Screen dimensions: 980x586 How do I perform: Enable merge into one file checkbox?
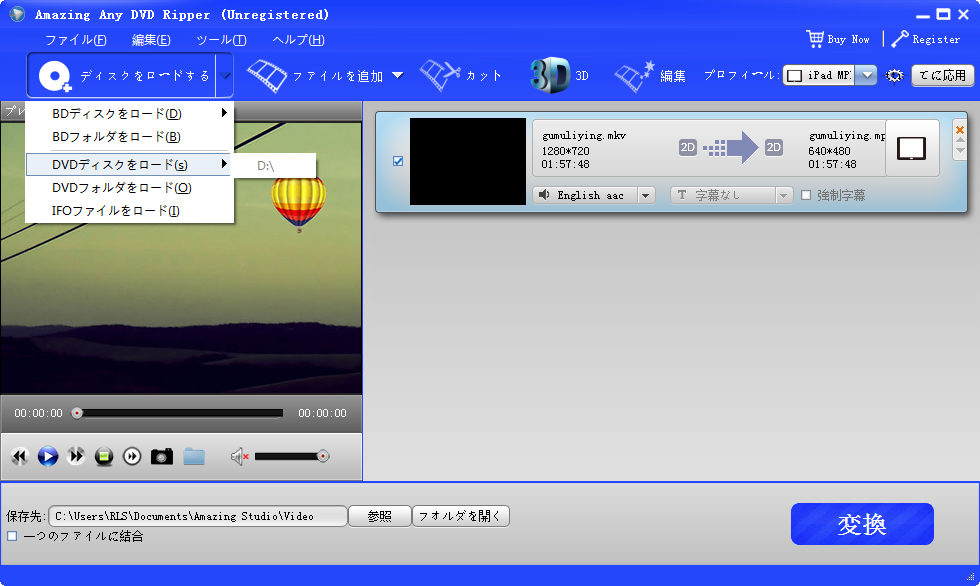tap(12, 536)
